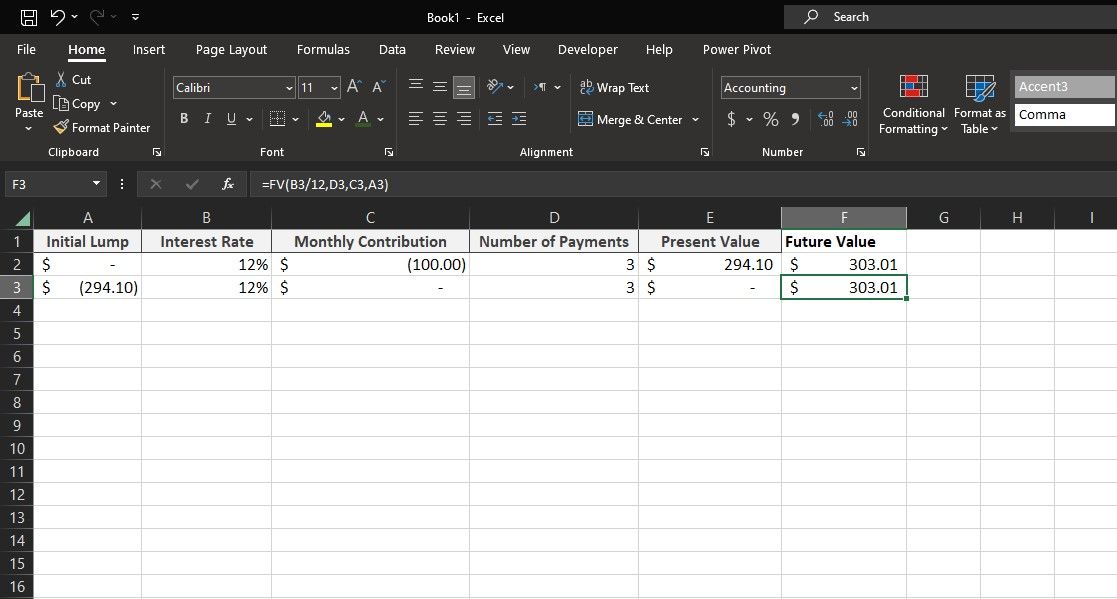The width and height of the screenshot is (1117, 599).
Task: Toggle bold formatting
Action: click(x=184, y=118)
